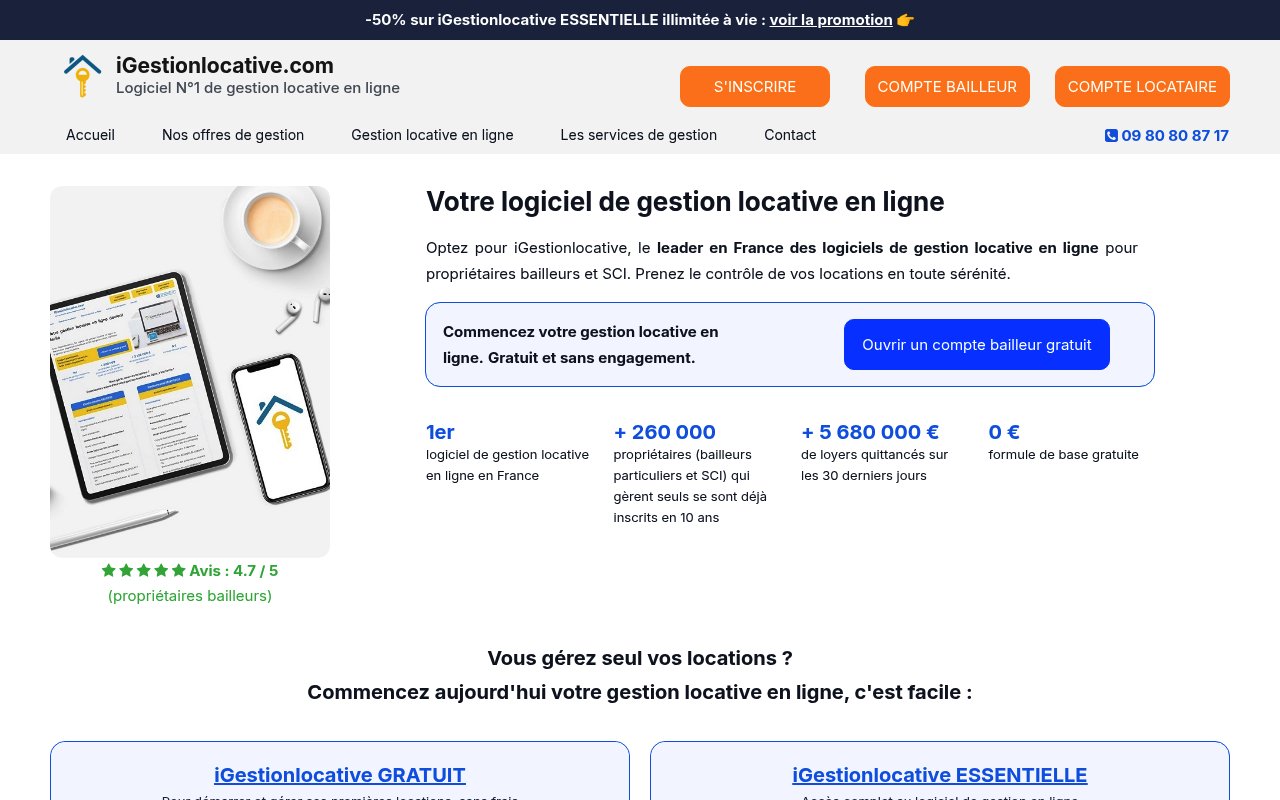The image size is (1280, 800).
Task: Click the '1er' statistic heading
Action: pos(440,432)
